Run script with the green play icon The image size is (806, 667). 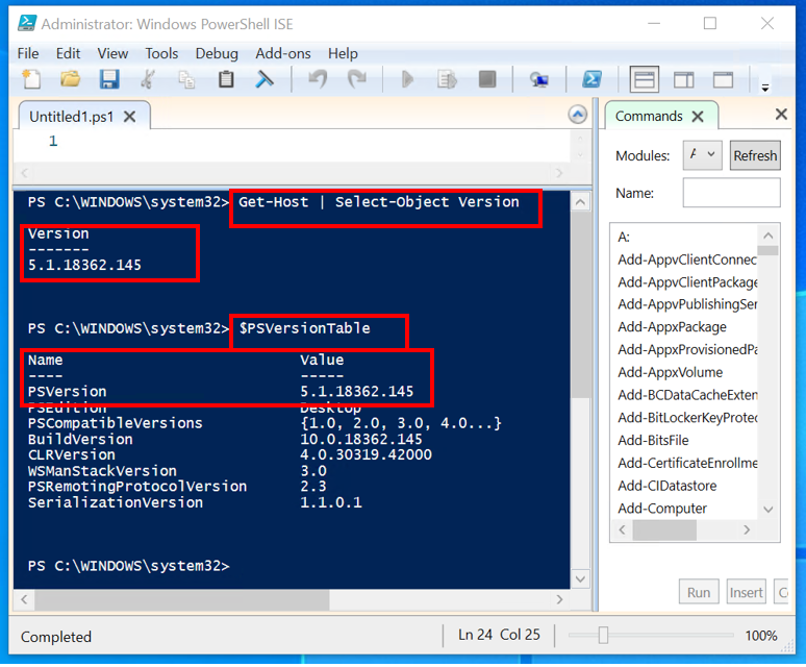408,80
